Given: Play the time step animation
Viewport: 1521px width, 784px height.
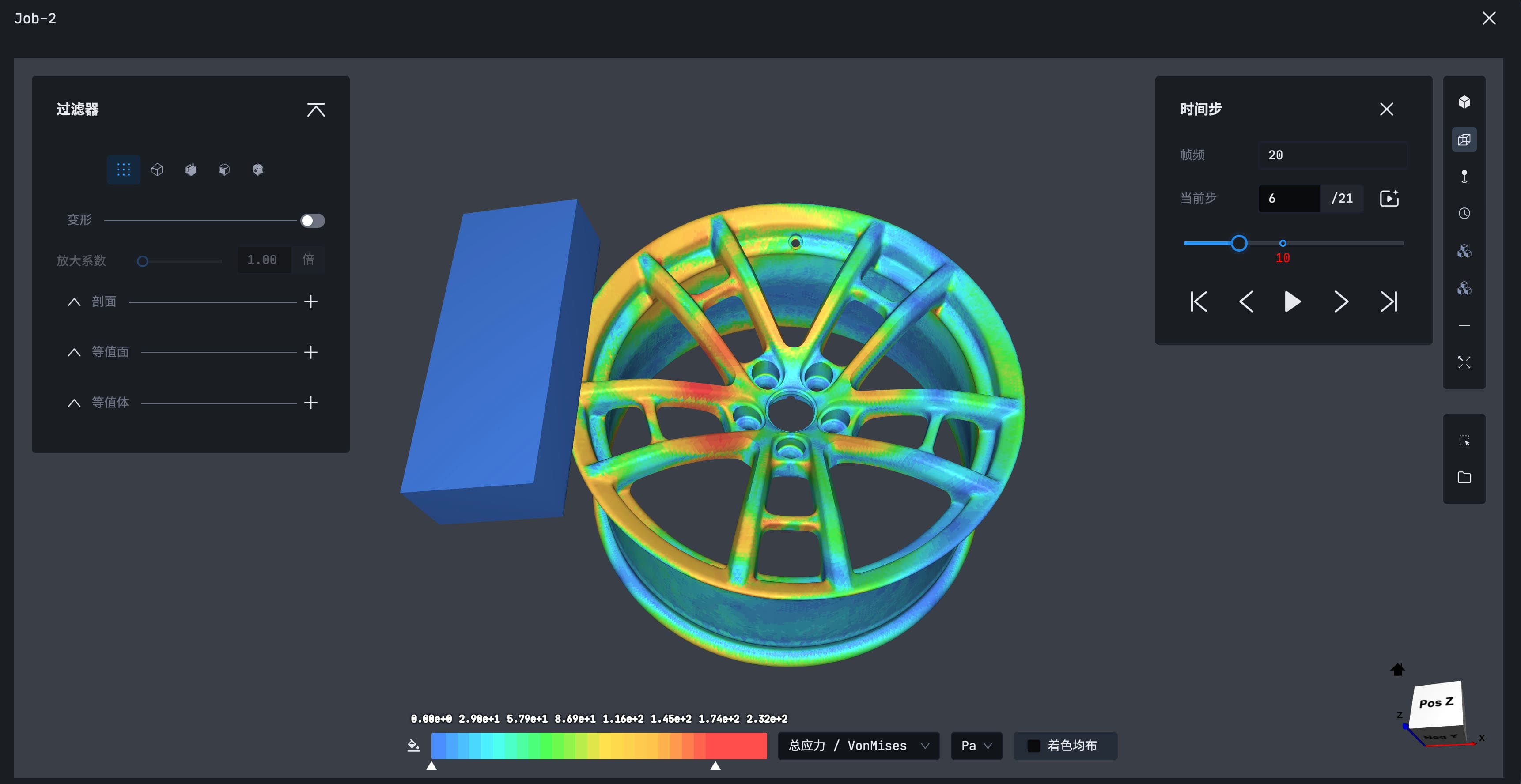Looking at the screenshot, I should 1293,302.
